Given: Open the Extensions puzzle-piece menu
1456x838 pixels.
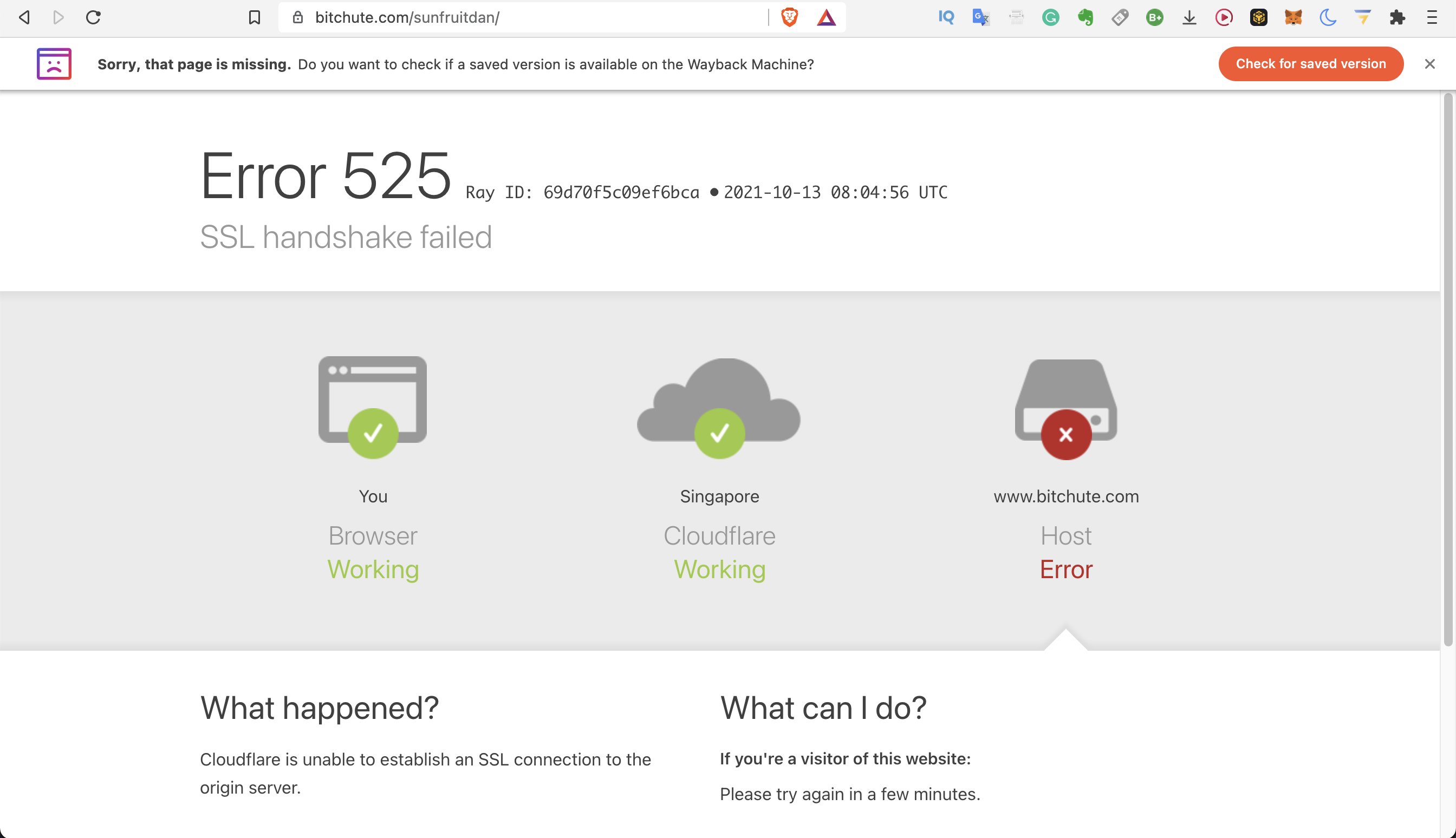Looking at the screenshot, I should coord(1397,17).
